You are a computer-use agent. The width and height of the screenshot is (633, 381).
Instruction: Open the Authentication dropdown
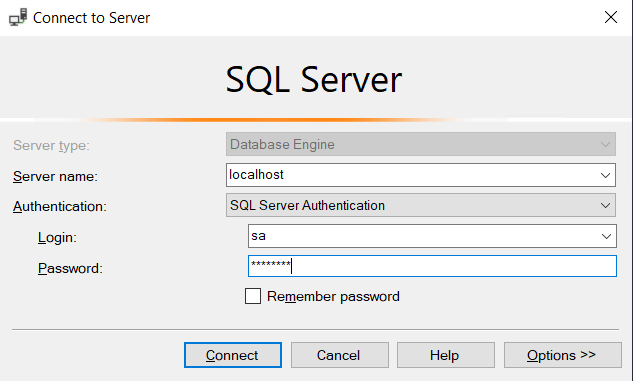pos(421,205)
